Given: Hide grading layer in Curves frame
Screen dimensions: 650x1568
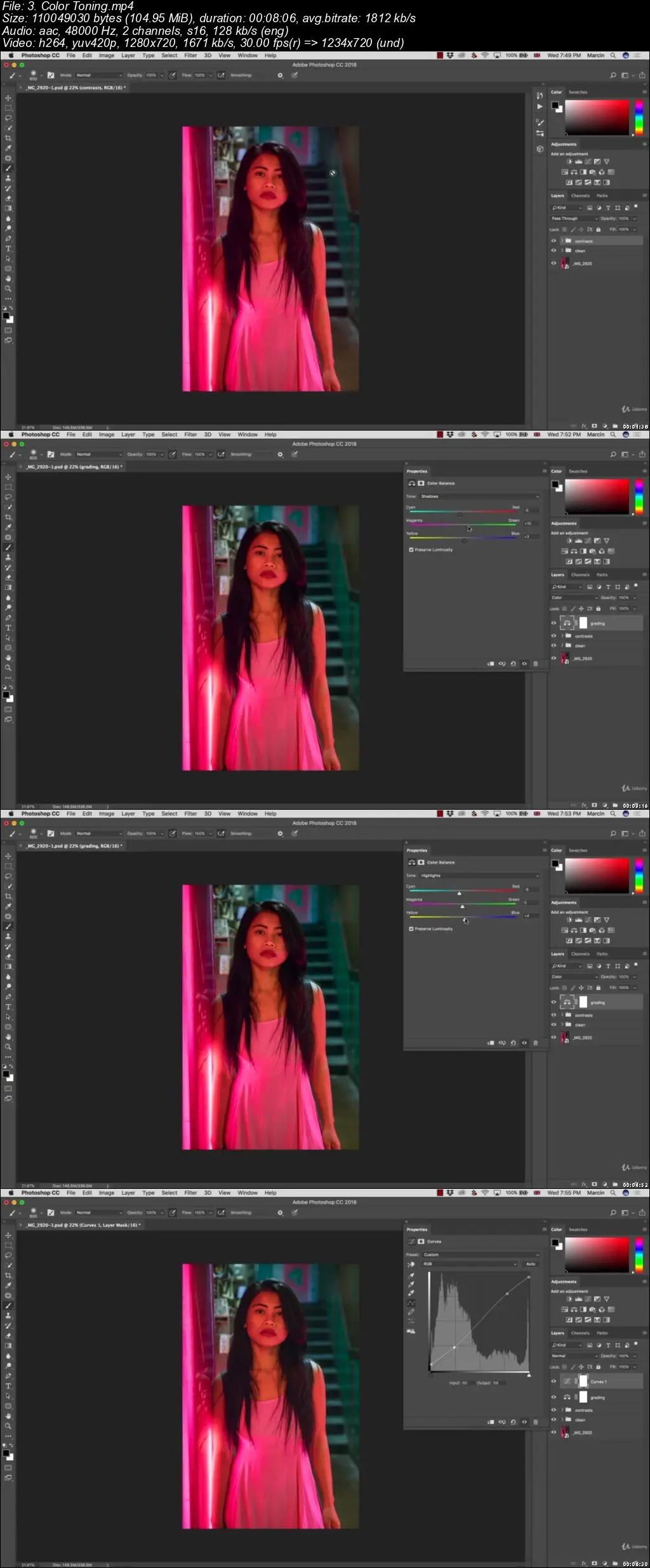Looking at the screenshot, I should tap(554, 1397).
